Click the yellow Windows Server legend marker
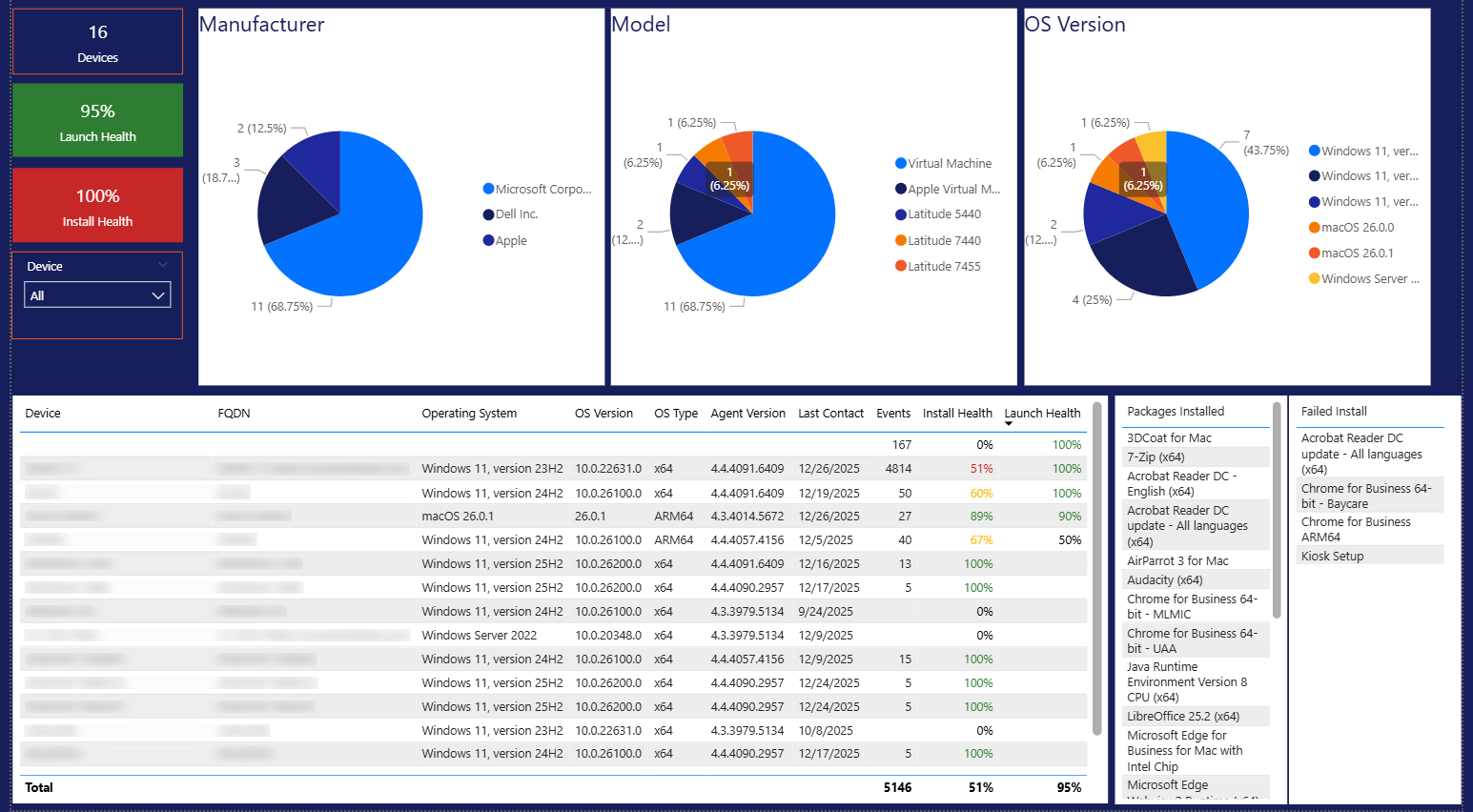The width and height of the screenshot is (1473, 812). pos(1315,279)
